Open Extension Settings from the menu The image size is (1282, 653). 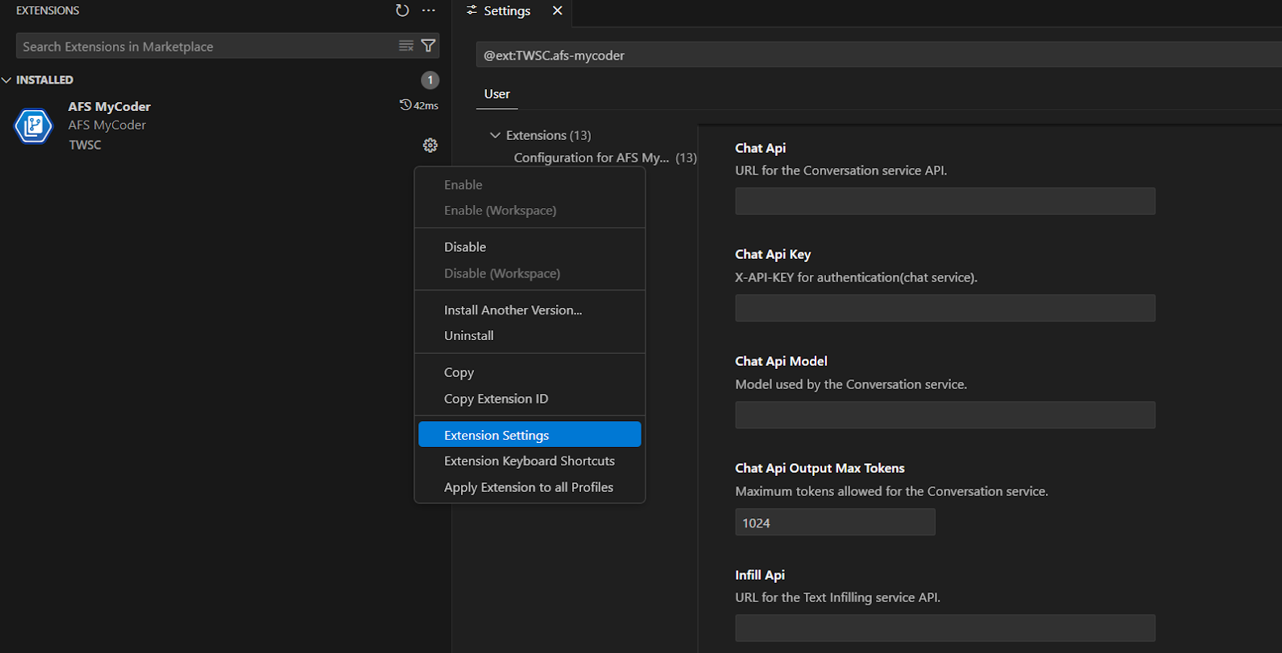(530, 435)
